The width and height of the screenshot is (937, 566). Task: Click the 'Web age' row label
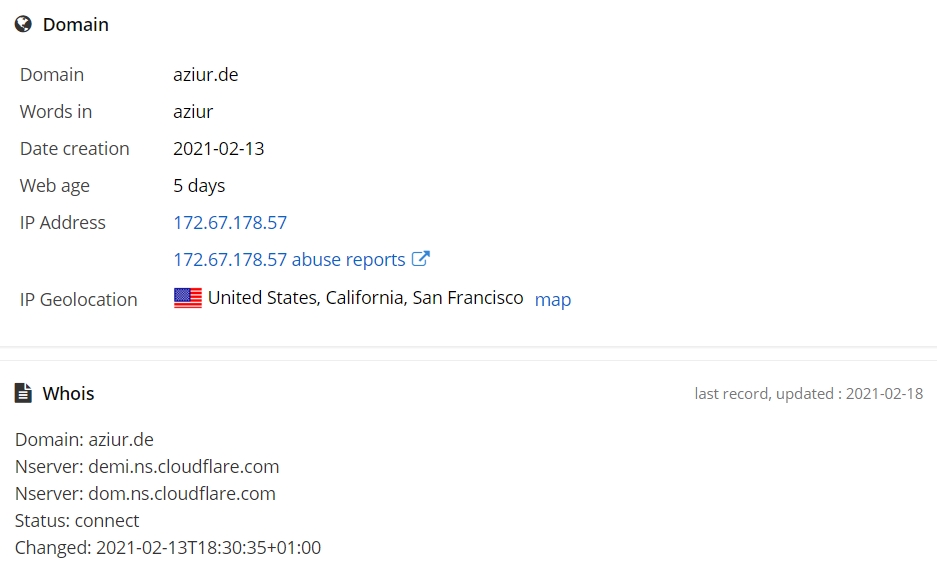pyautogui.click(x=55, y=186)
